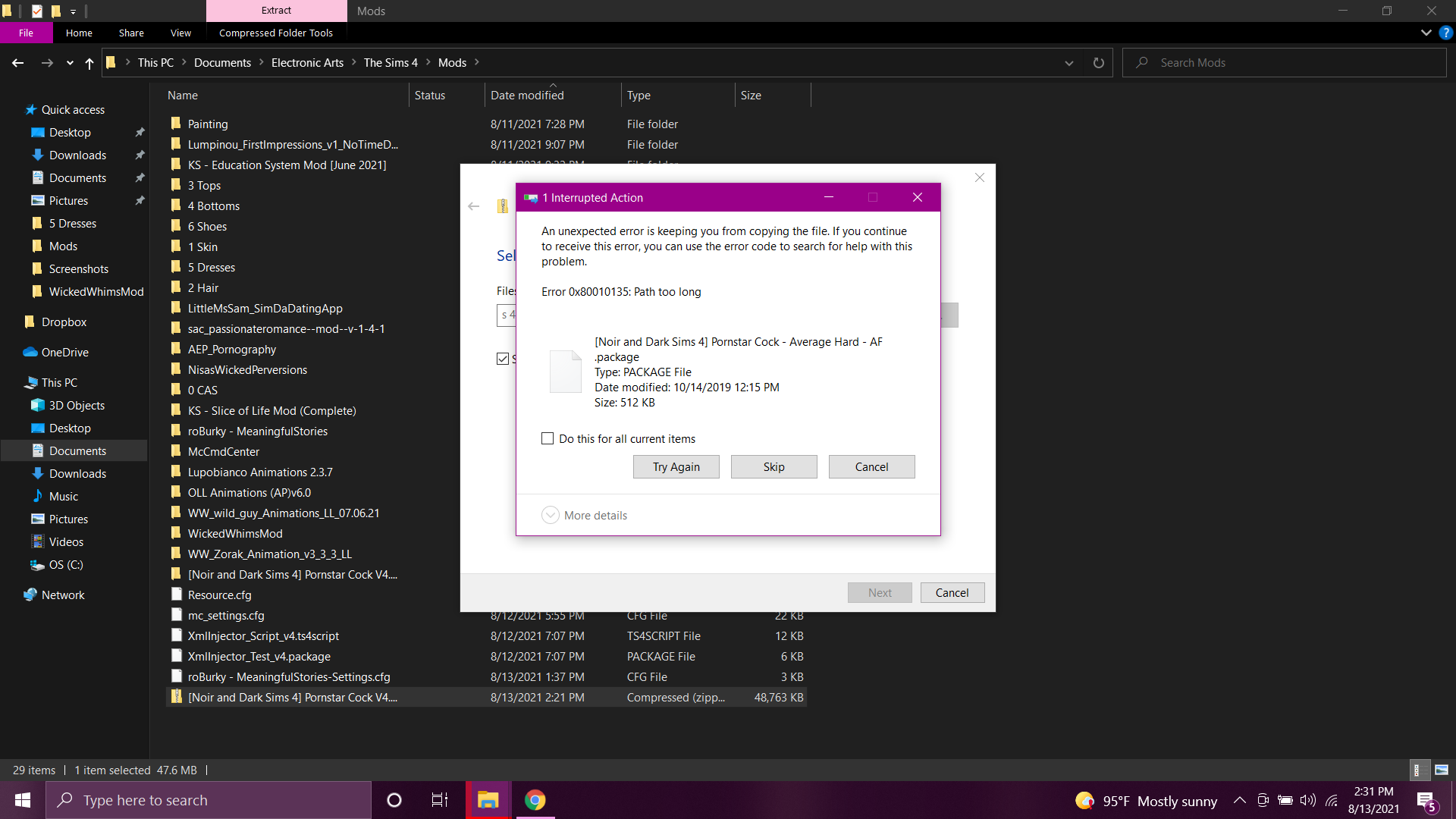The height and width of the screenshot is (819, 1456).
Task: Select This PC in navigation pane
Action: coord(59,383)
